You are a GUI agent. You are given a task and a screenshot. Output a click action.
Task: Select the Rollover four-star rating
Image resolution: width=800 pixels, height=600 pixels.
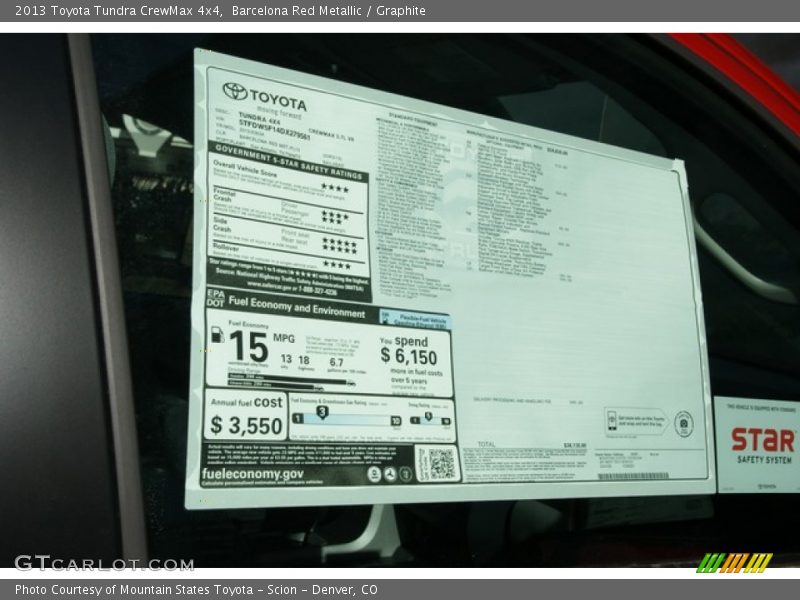pyautogui.click(x=338, y=264)
